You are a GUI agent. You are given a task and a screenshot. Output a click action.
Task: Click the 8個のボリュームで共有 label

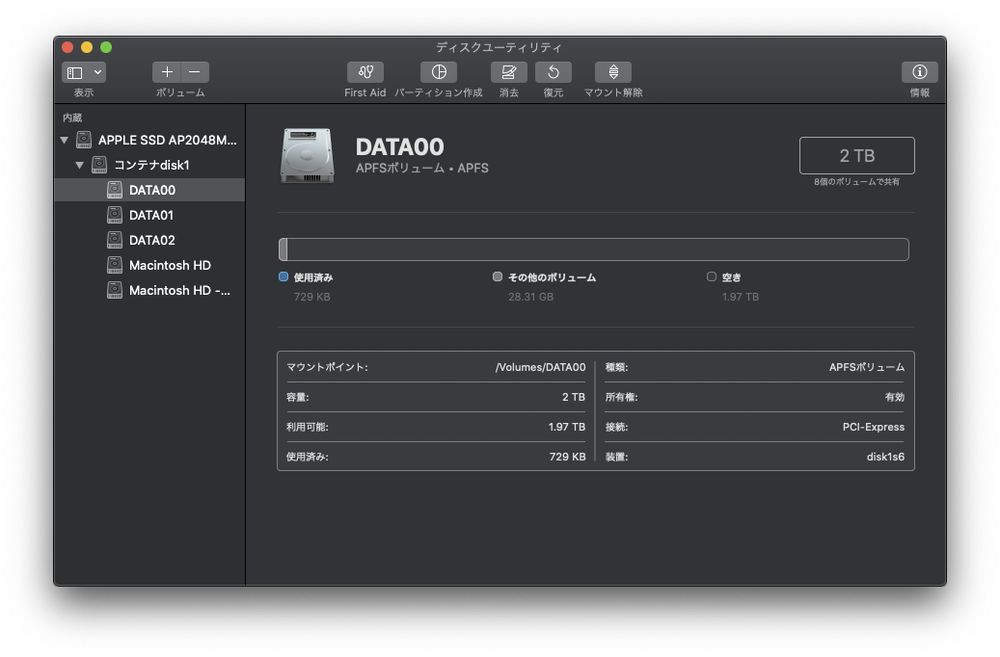point(857,182)
